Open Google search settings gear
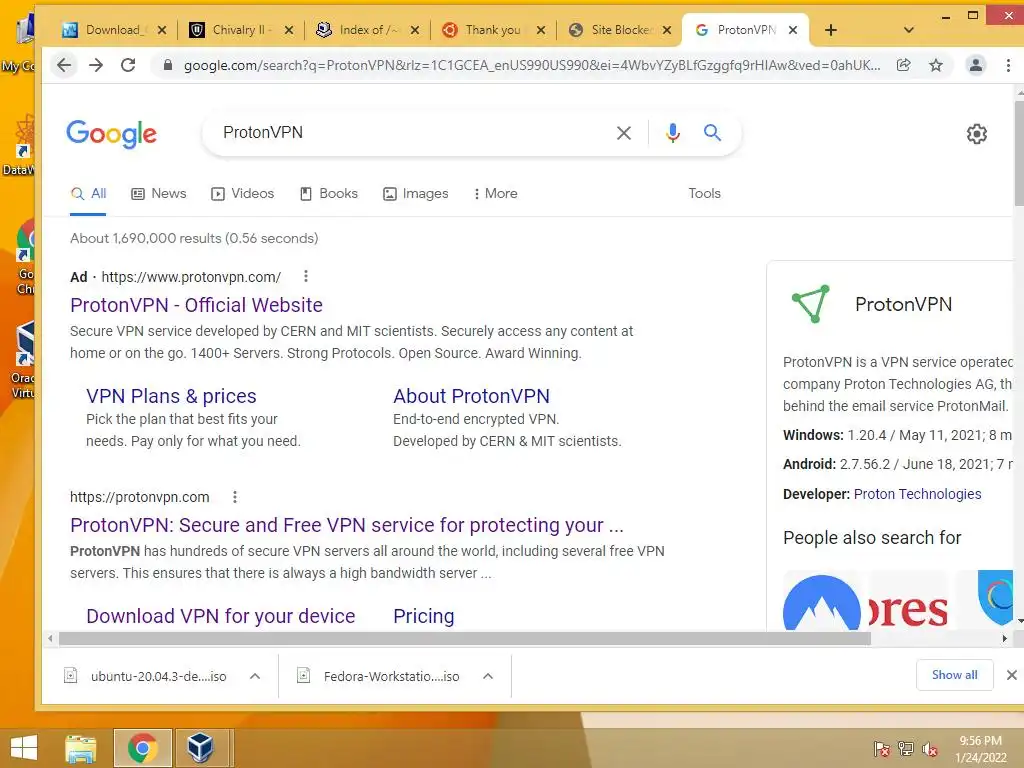1024x768 pixels. pos(976,134)
